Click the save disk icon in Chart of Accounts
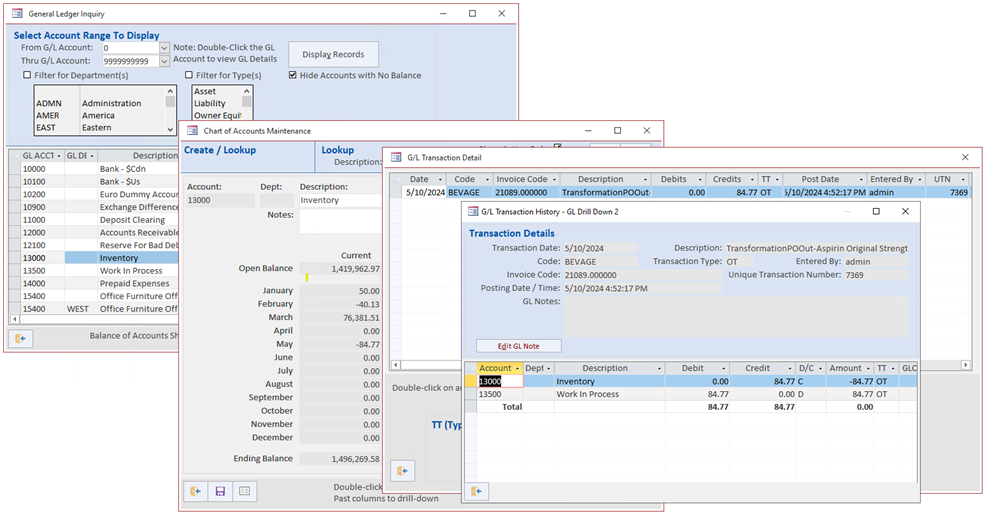987x516 pixels. point(219,491)
